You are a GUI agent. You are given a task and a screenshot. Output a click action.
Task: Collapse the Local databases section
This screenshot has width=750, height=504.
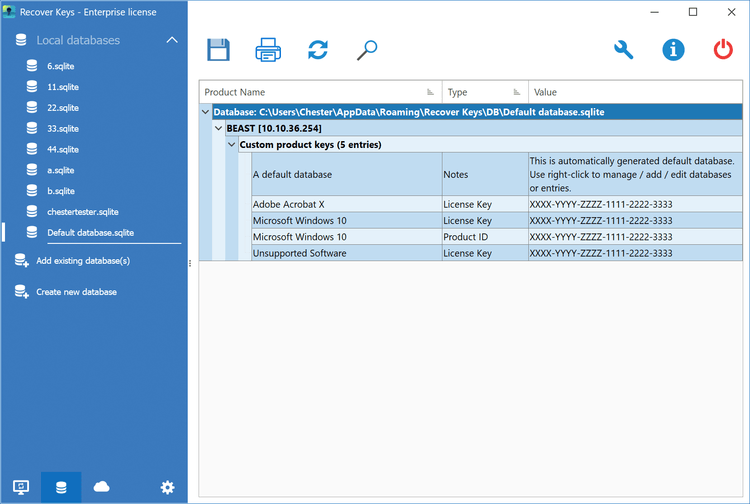click(172, 40)
